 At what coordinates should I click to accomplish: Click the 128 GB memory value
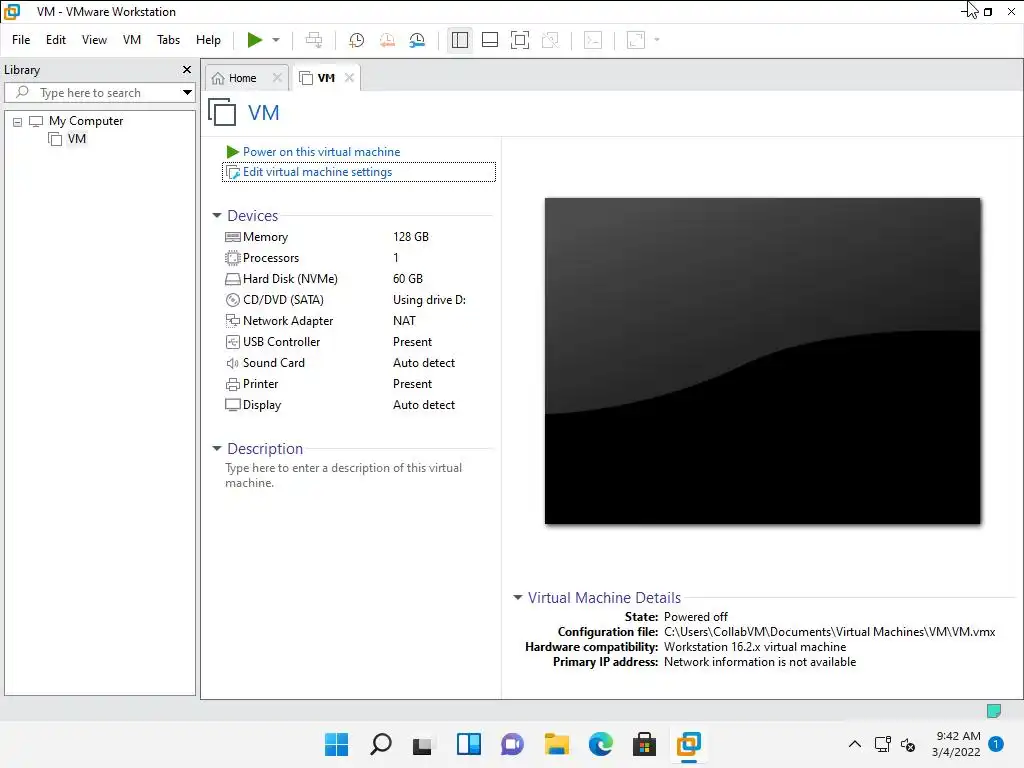coord(411,237)
